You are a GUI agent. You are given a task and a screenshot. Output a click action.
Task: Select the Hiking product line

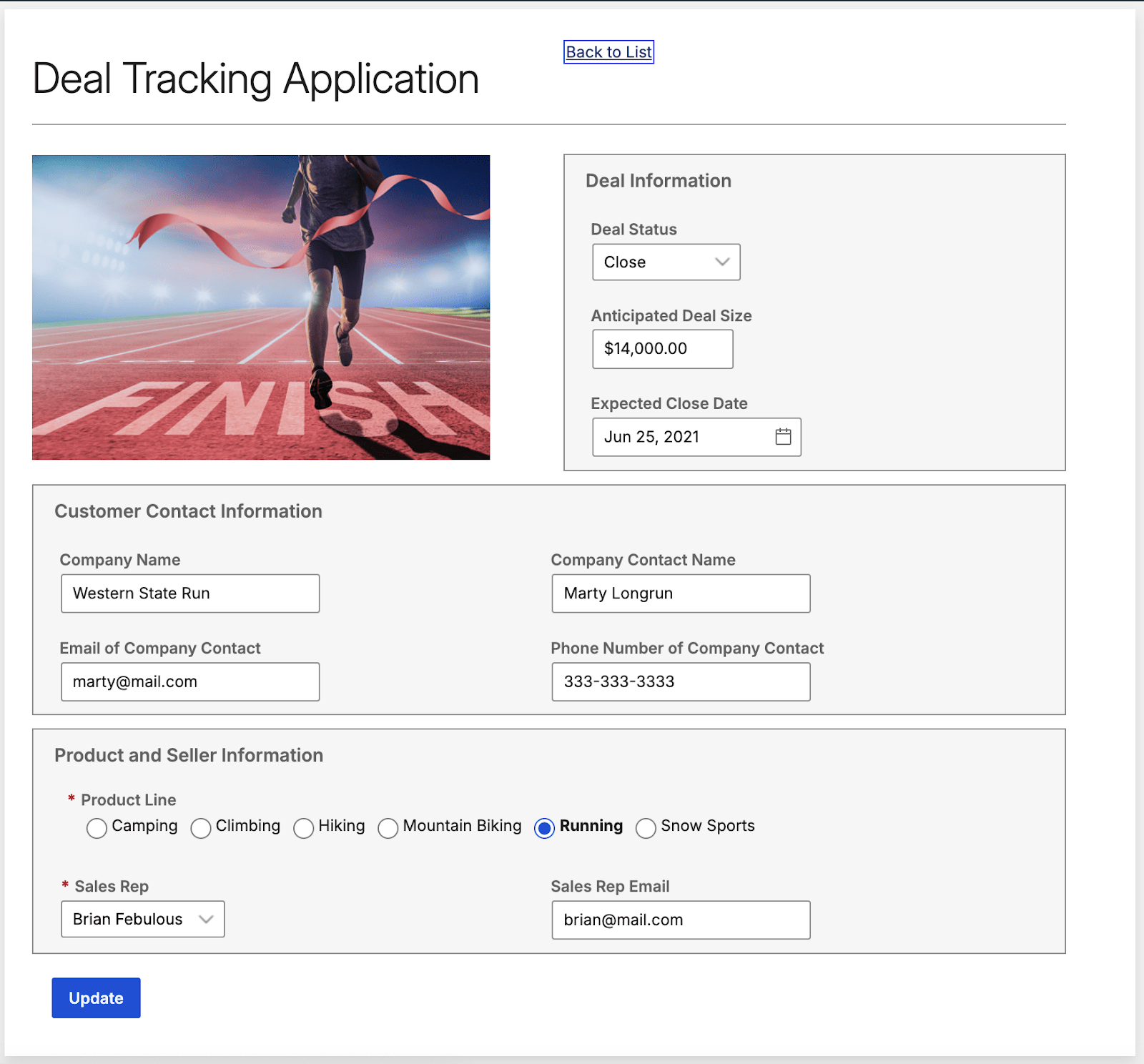[x=304, y=828]
